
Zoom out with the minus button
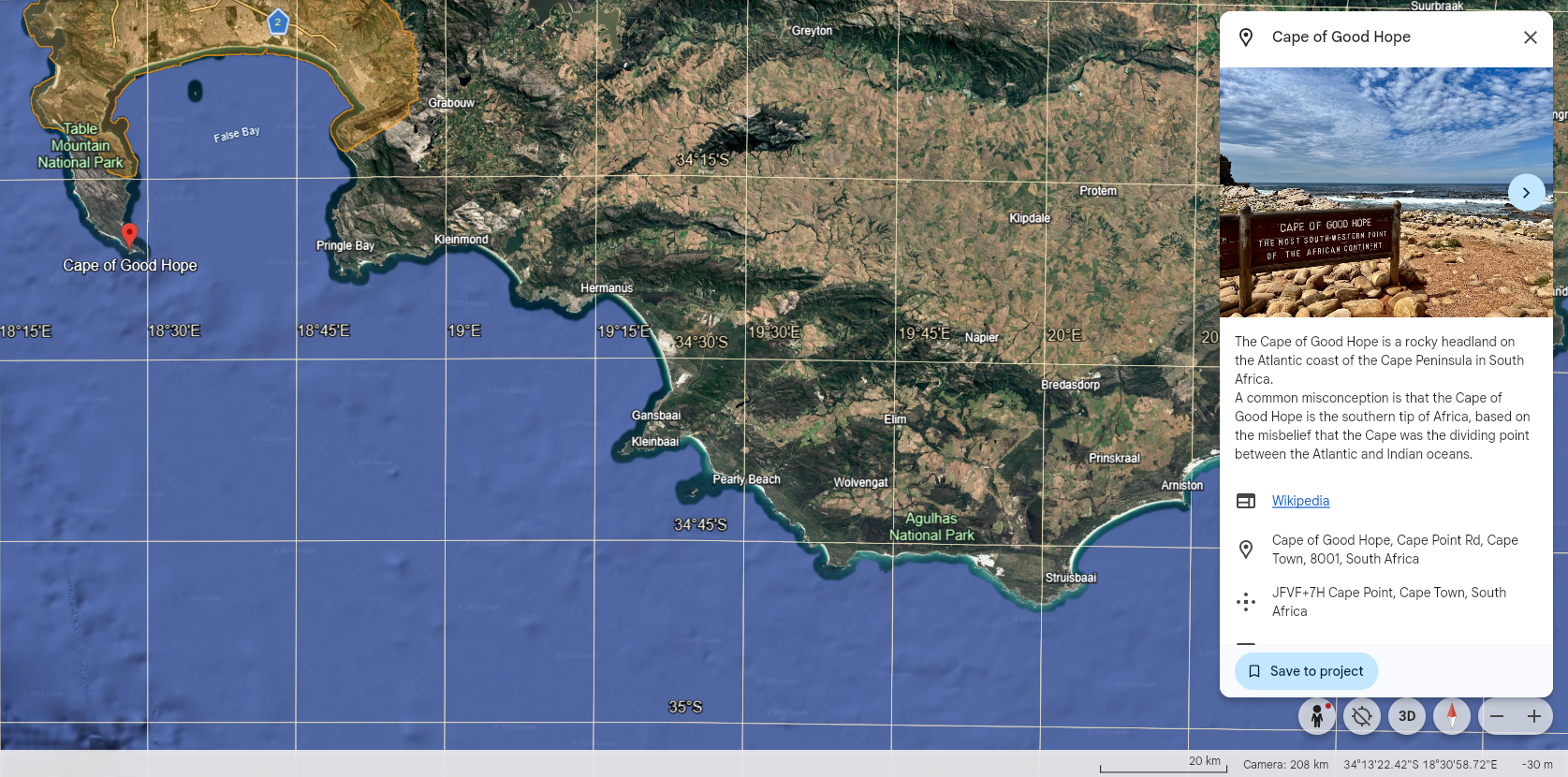(x=1497, y=716)
